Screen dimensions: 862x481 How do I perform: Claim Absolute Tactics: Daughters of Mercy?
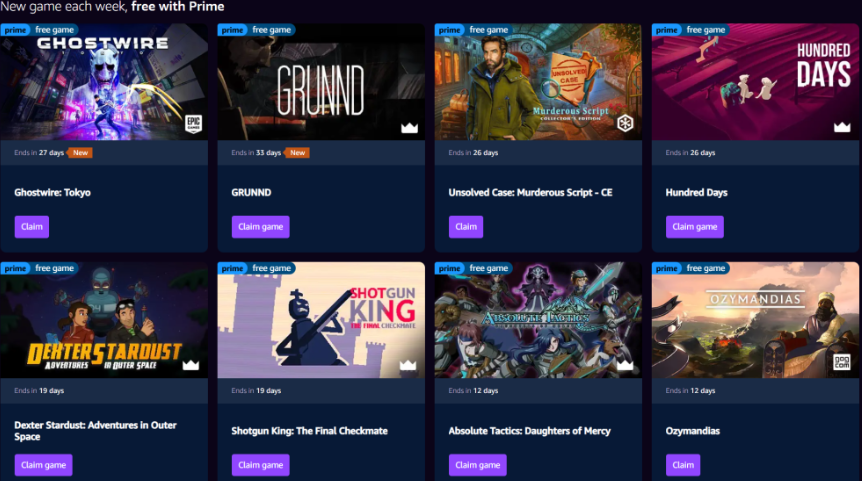click(x=478, y=465)
